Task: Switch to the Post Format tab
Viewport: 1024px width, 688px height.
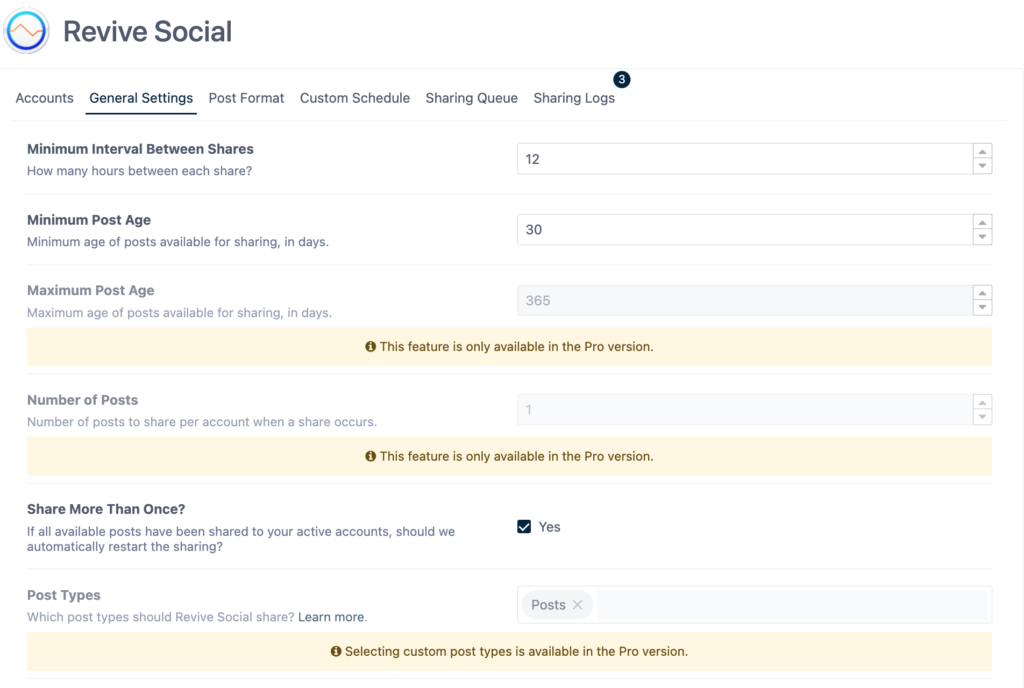Action: click(x=246, y=98)
